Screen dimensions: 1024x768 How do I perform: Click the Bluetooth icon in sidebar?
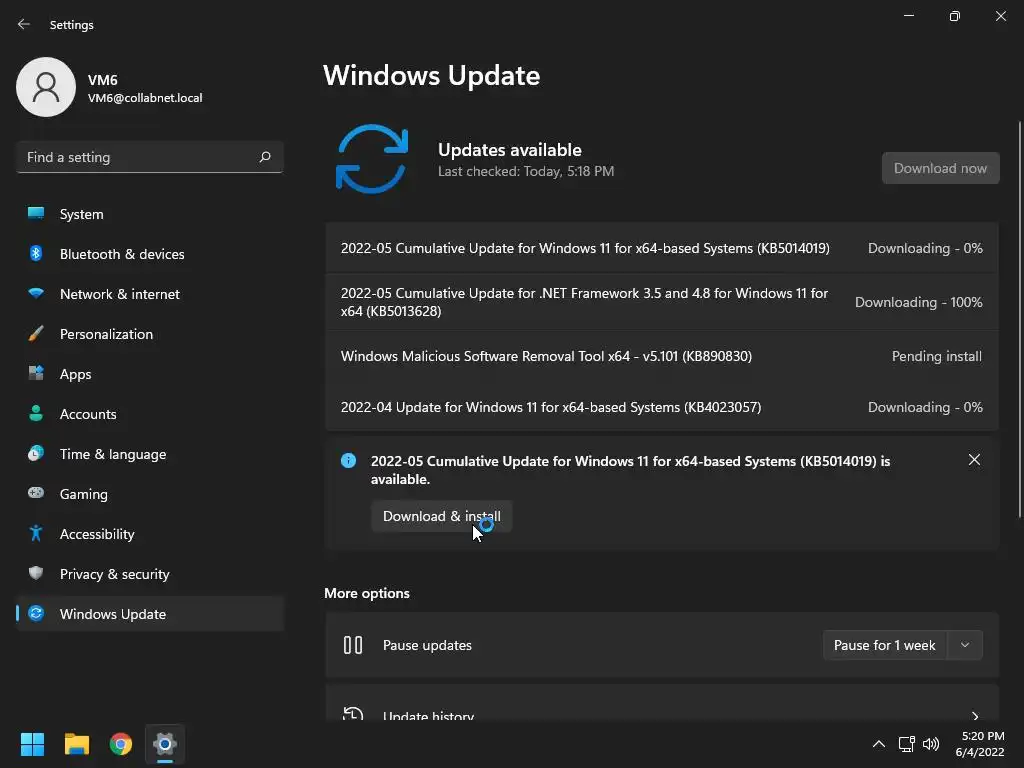click(x=36, y=253)
